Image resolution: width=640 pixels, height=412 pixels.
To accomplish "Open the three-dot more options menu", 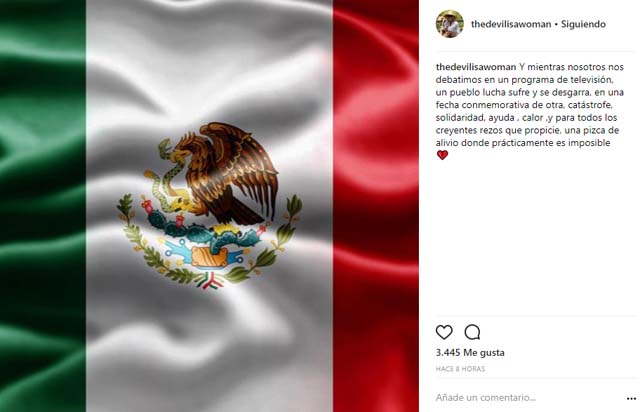I will click(631, 398).
